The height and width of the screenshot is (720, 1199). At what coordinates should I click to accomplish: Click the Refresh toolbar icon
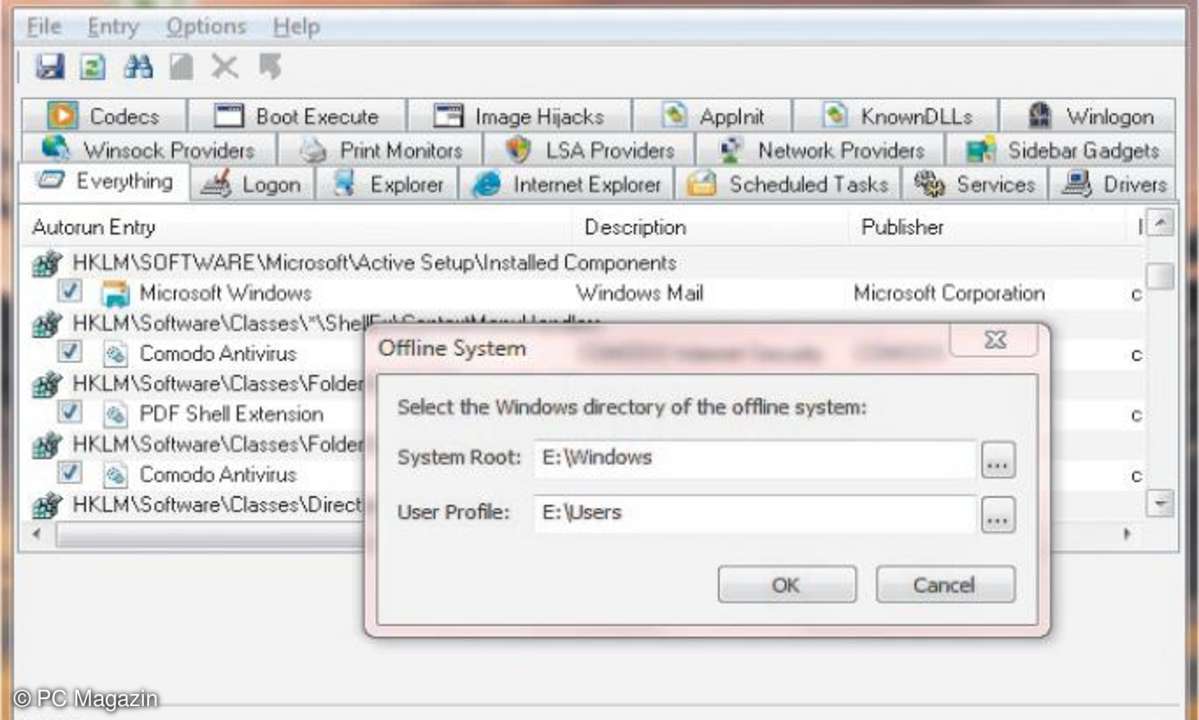pyautogui.click(x=93, y=66)
